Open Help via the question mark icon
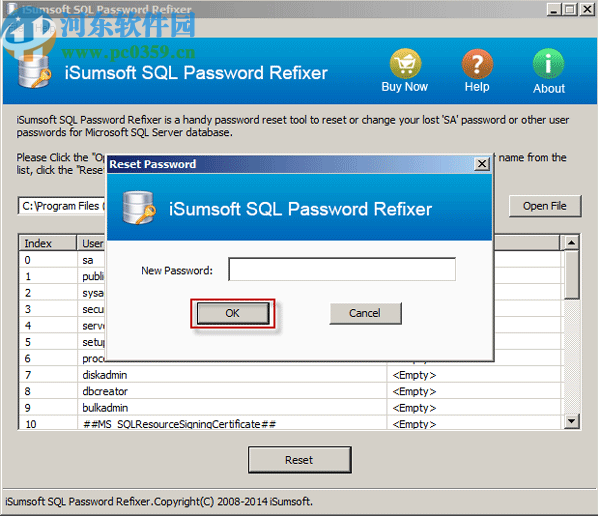 [x=477, y=63]
